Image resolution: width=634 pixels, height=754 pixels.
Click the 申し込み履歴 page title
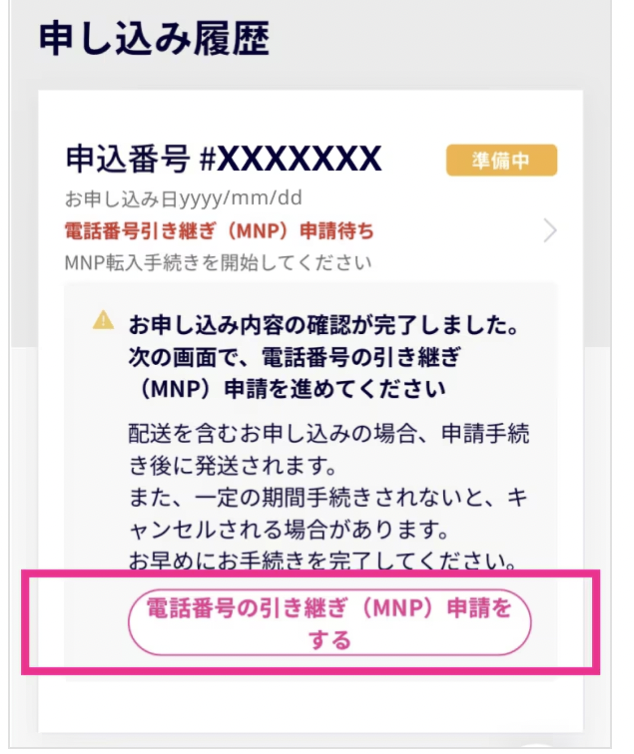point(154,38)
